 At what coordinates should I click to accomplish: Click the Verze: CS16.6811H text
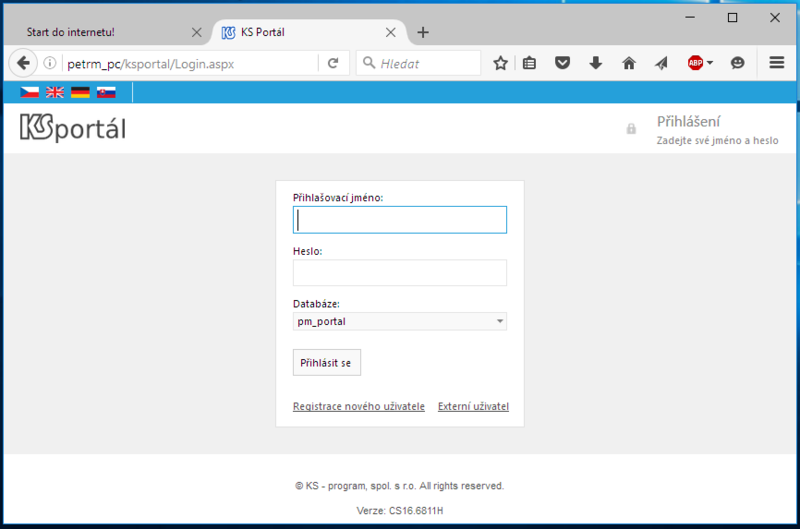tap(399, 511)
